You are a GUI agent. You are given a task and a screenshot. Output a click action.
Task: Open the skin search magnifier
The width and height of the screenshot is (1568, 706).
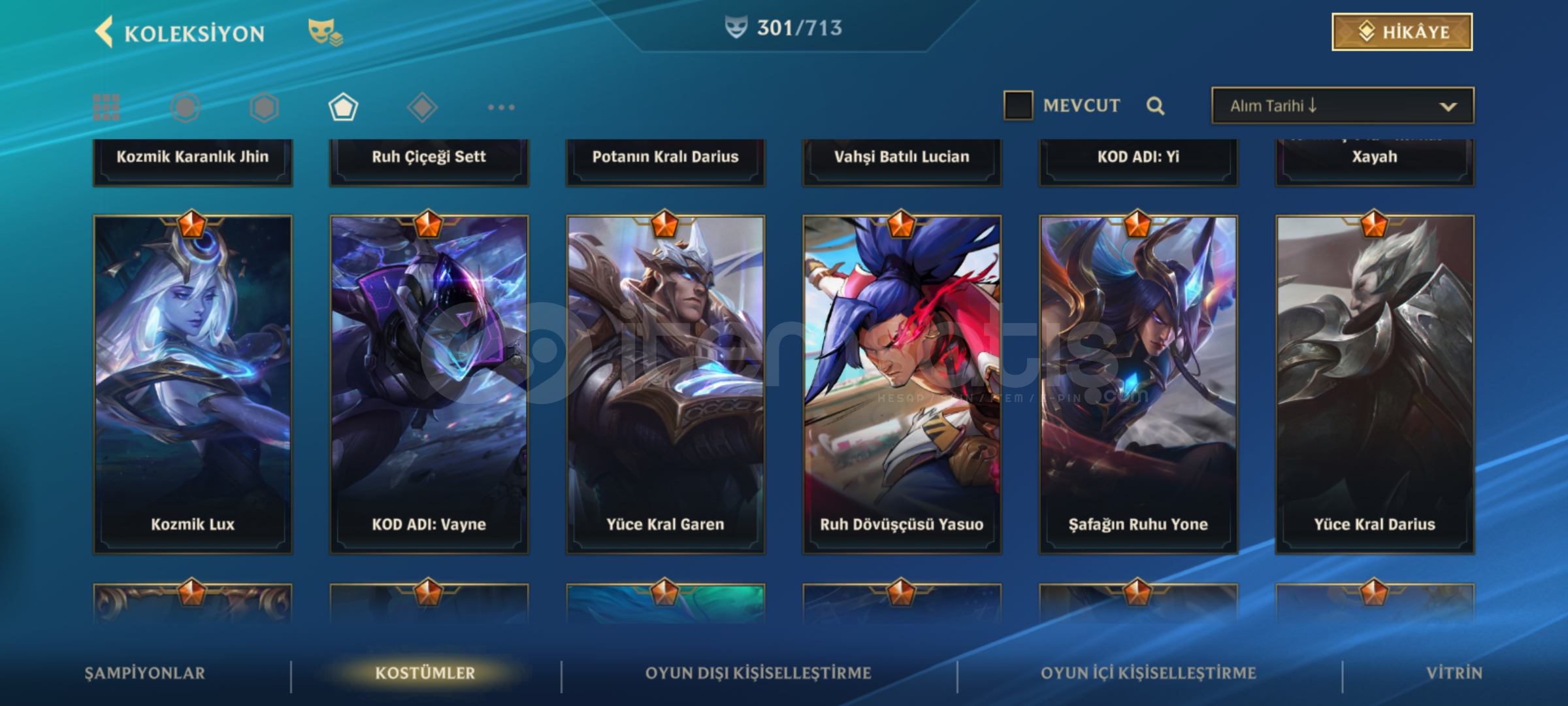pos(1155,106)
